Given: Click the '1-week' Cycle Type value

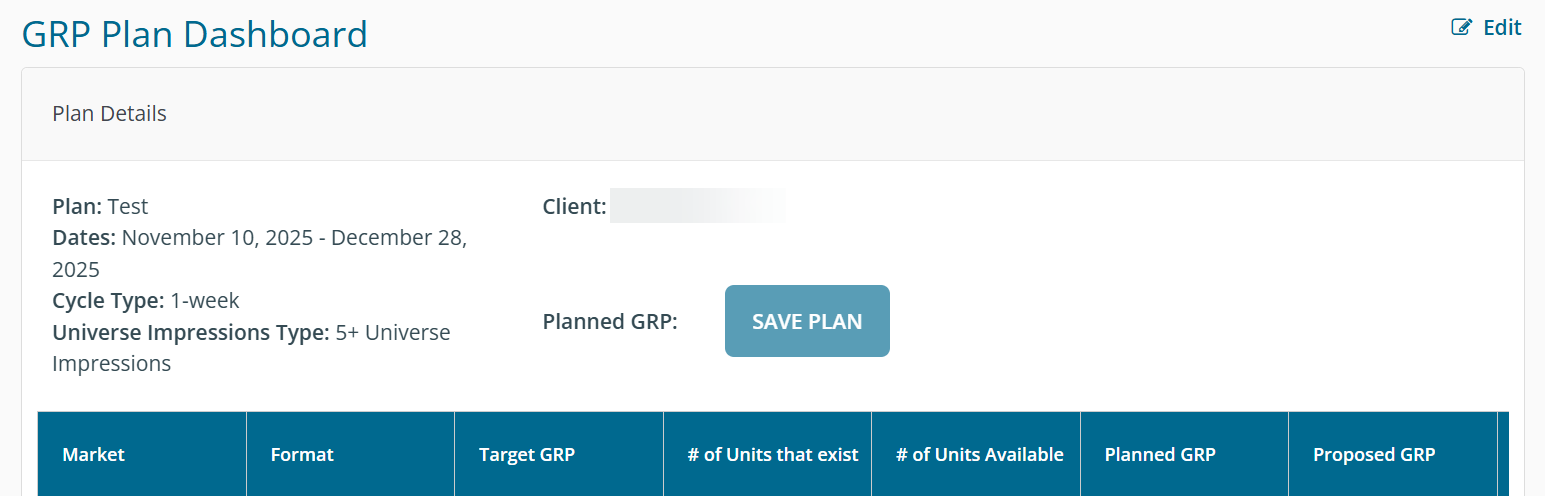Looking at the screenshot, I should click(205, 301).
